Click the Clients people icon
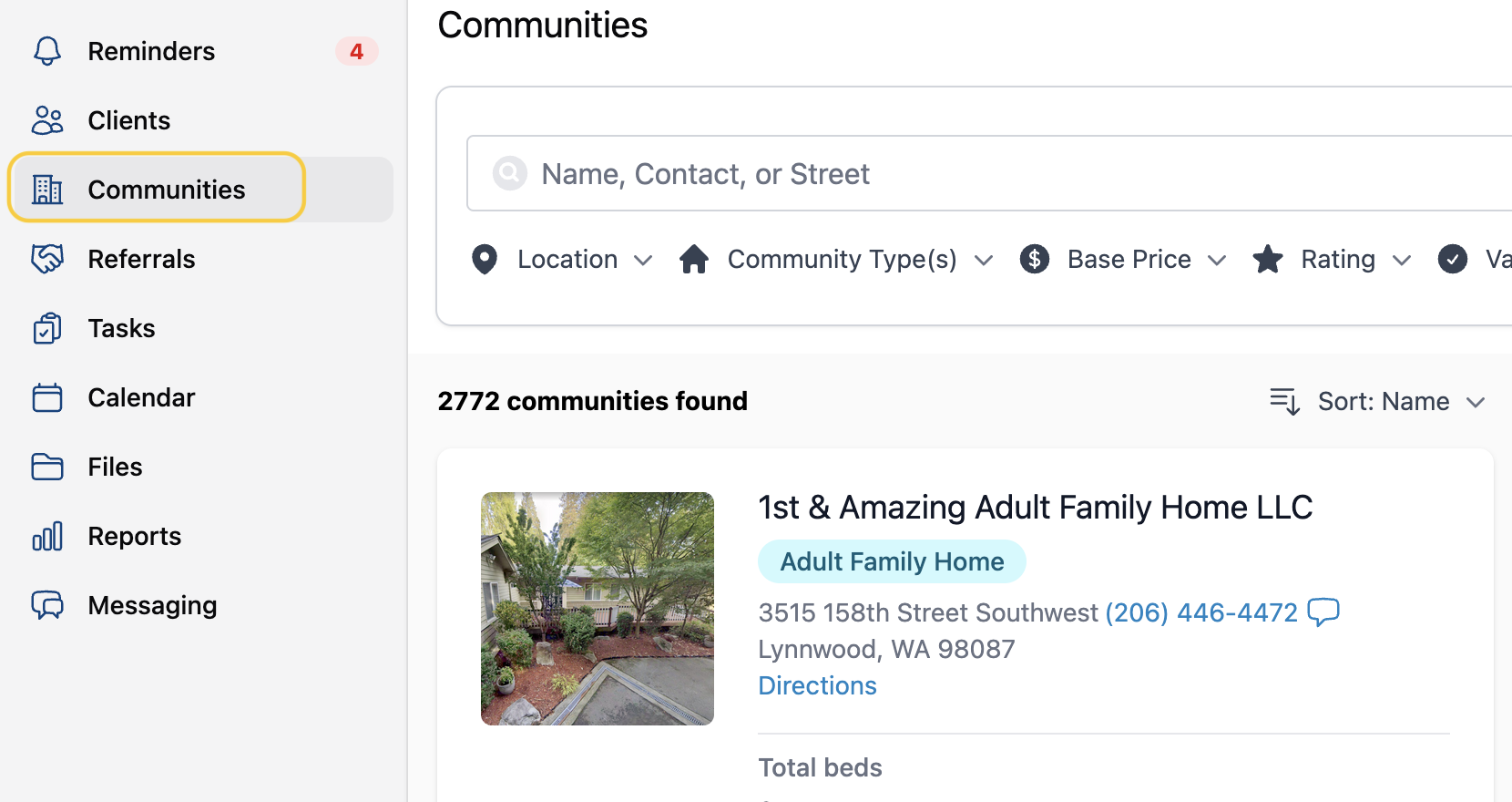This screenshot has height=802, width=1512. (47, 120)
